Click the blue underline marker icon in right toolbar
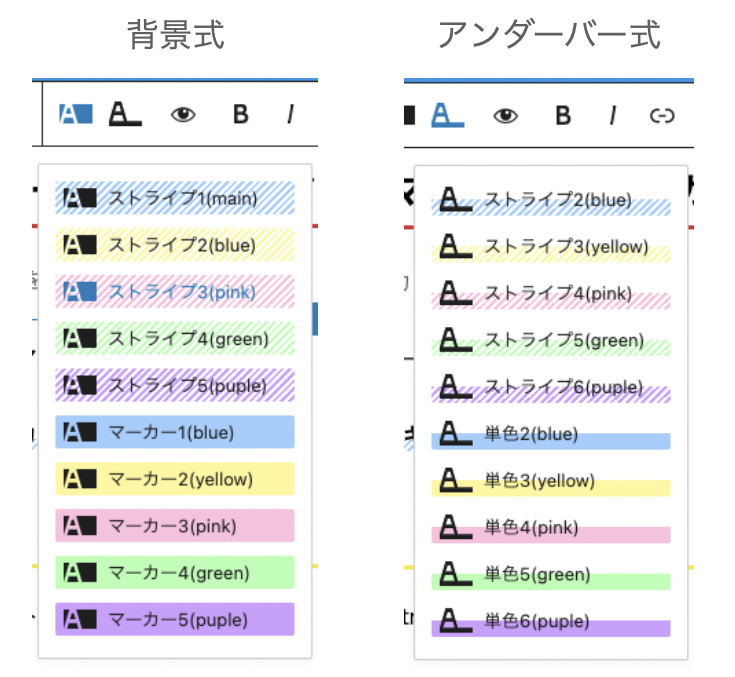Screen dimensions: 735x677 447,115
